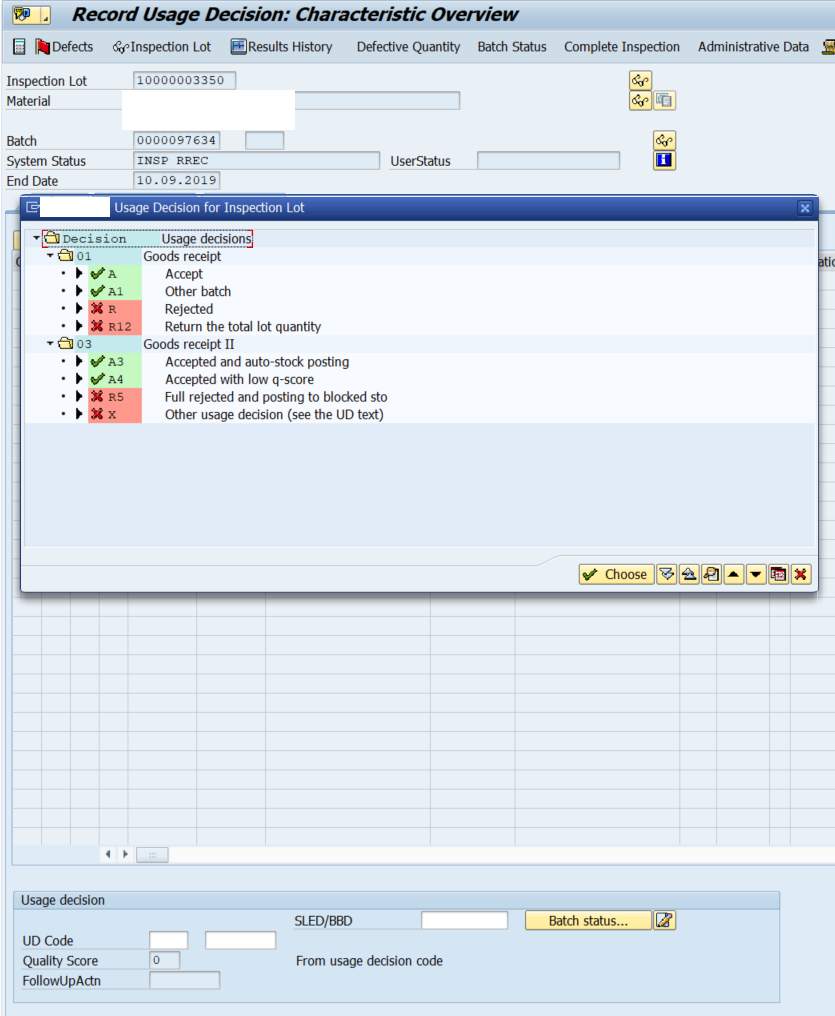Click the End Date field
835x1016 pixels.
coord(176,180)
